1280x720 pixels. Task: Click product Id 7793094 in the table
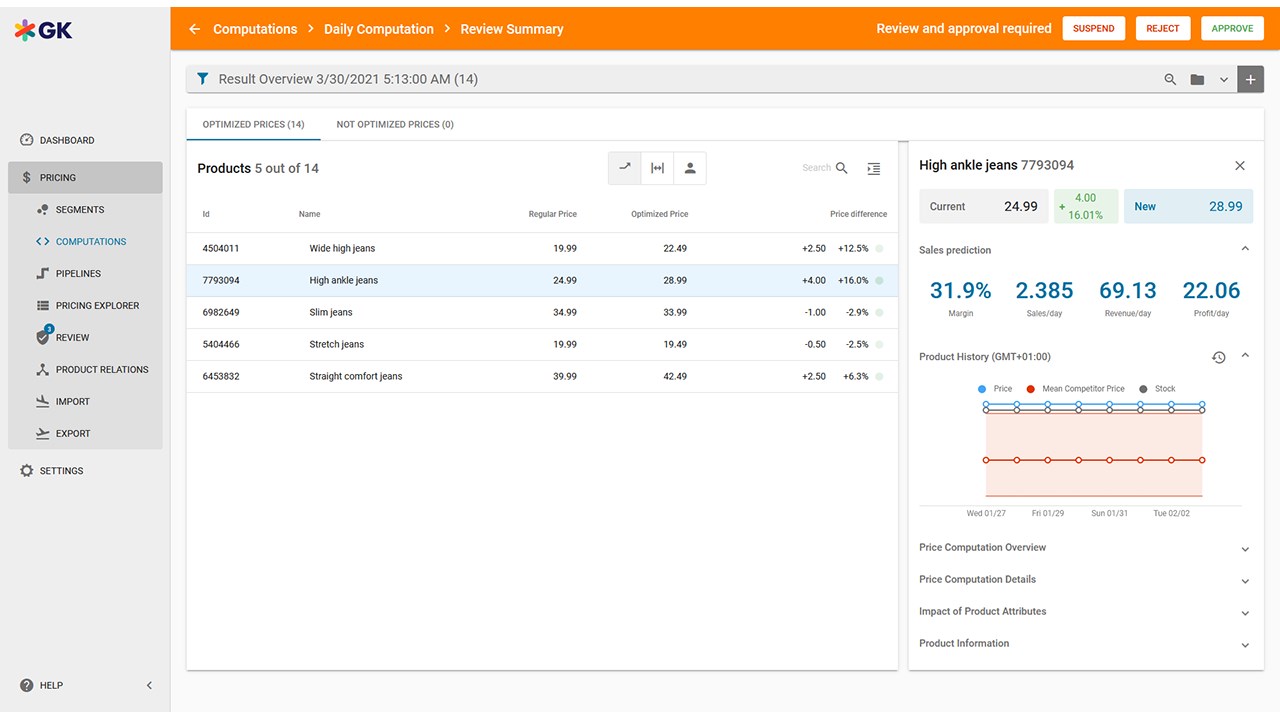[x=221, y=281]
